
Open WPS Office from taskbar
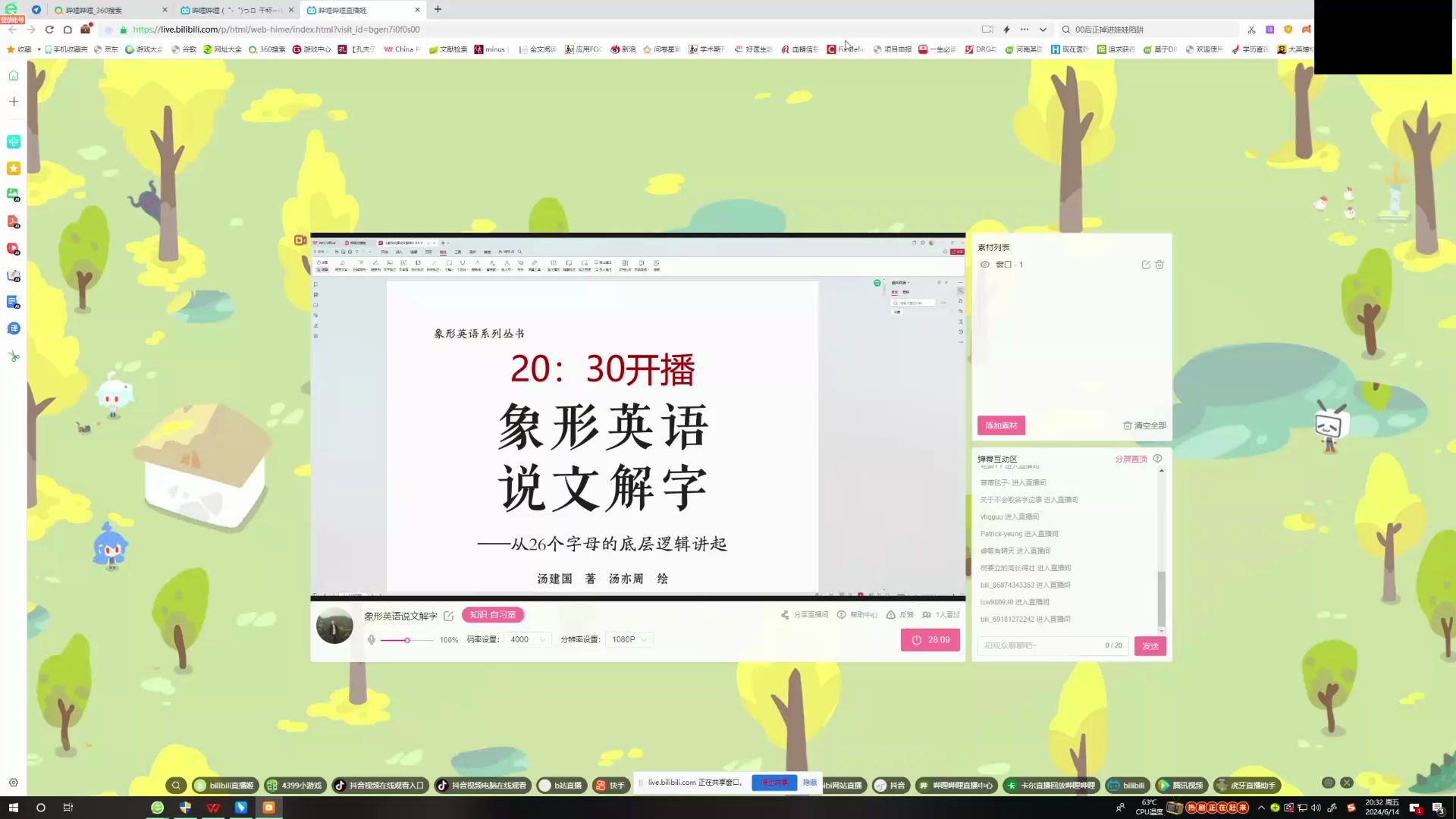point(213,808)
